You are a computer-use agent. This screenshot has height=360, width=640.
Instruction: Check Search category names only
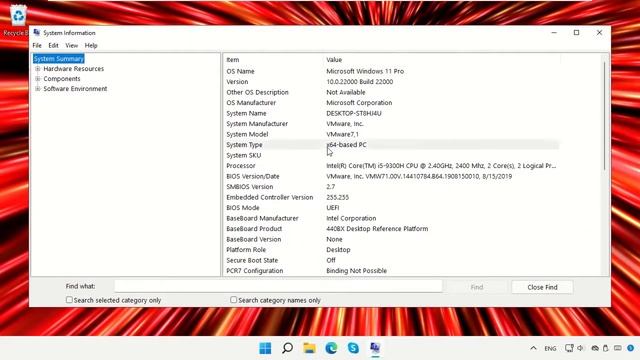(x=233, y=300)
